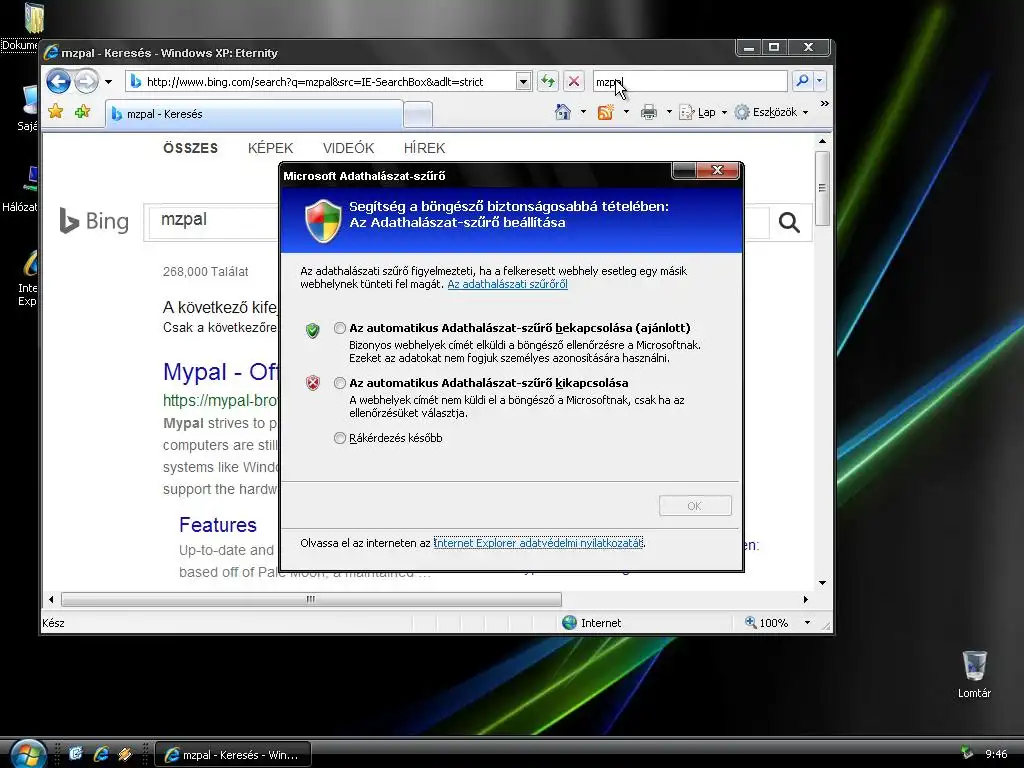Close the Microsoft Adathalászat-szűrő dialog
The height and width of the screenshot is (768, 1024).
(x=718, y=170)
